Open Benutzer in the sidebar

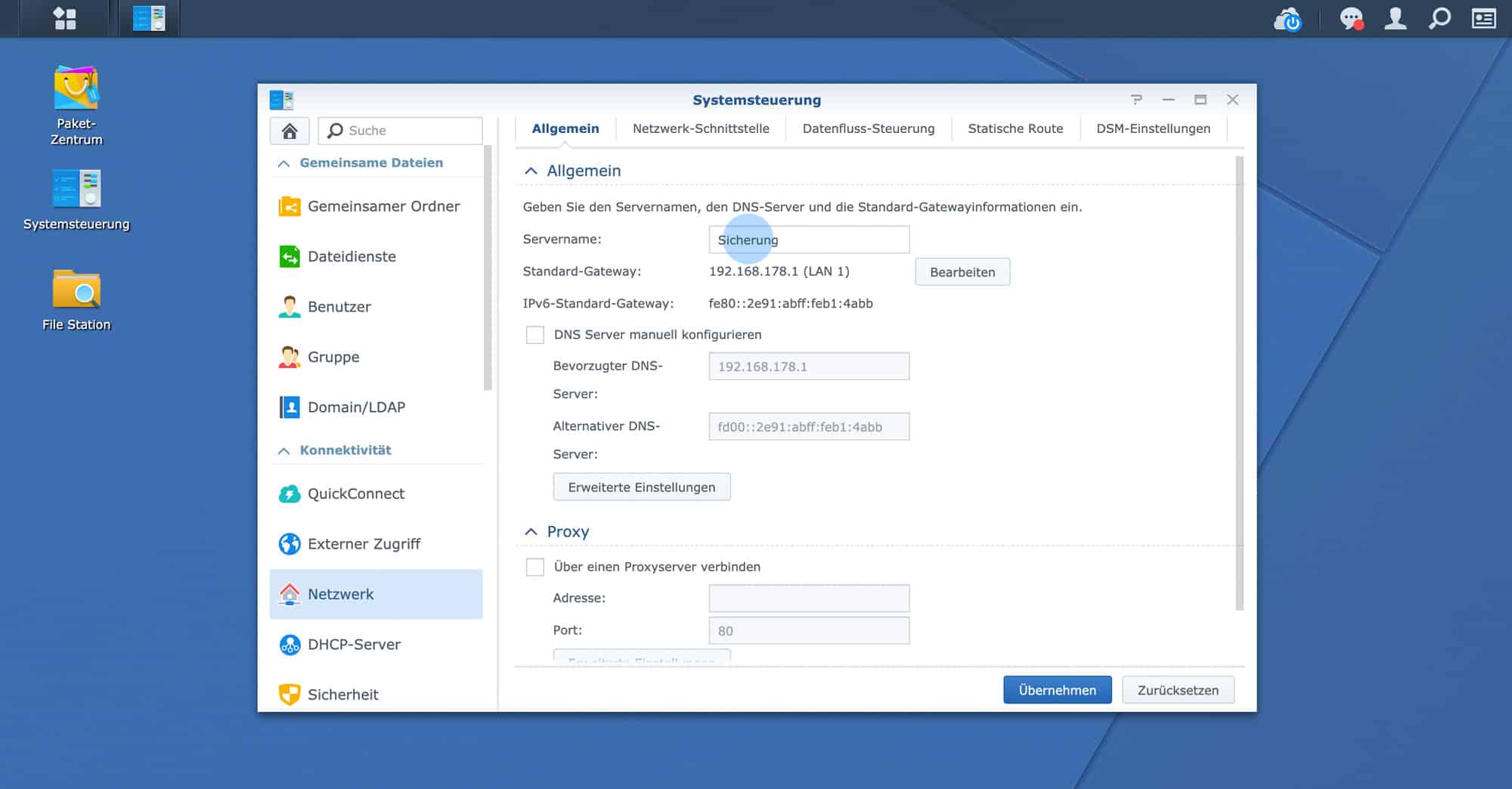[x=376, y=307]
